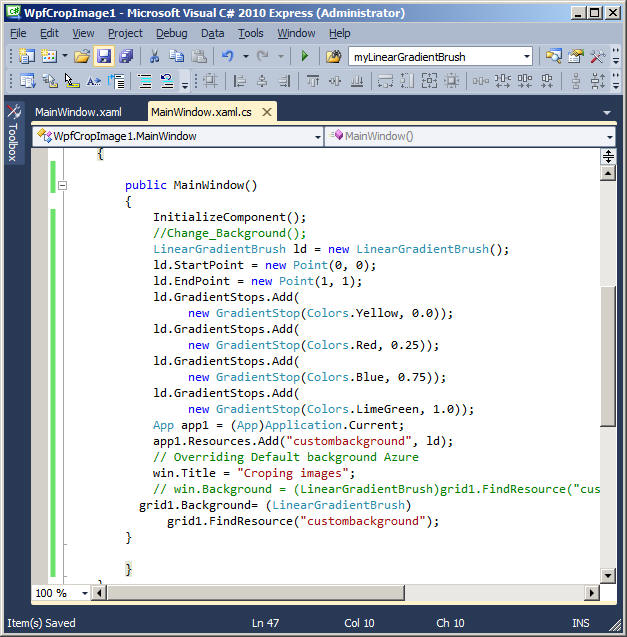The image size is (627, 637).
Task: Click the Paste clipboard icon
Action: pos(199,56)
